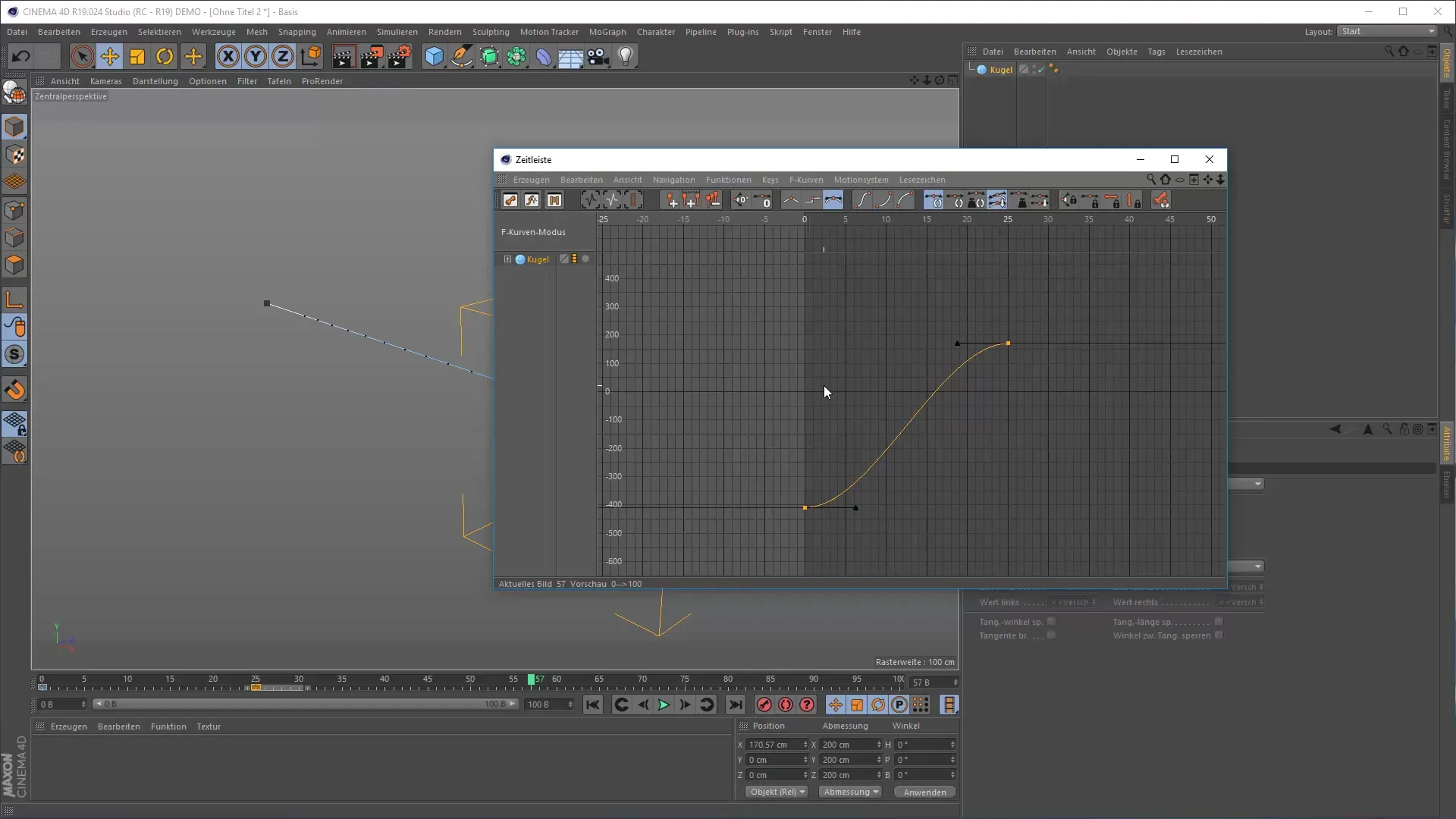Viewport: 1456px width, 819px height.
Task: Activate the Rotate tool
Action: 165,56
